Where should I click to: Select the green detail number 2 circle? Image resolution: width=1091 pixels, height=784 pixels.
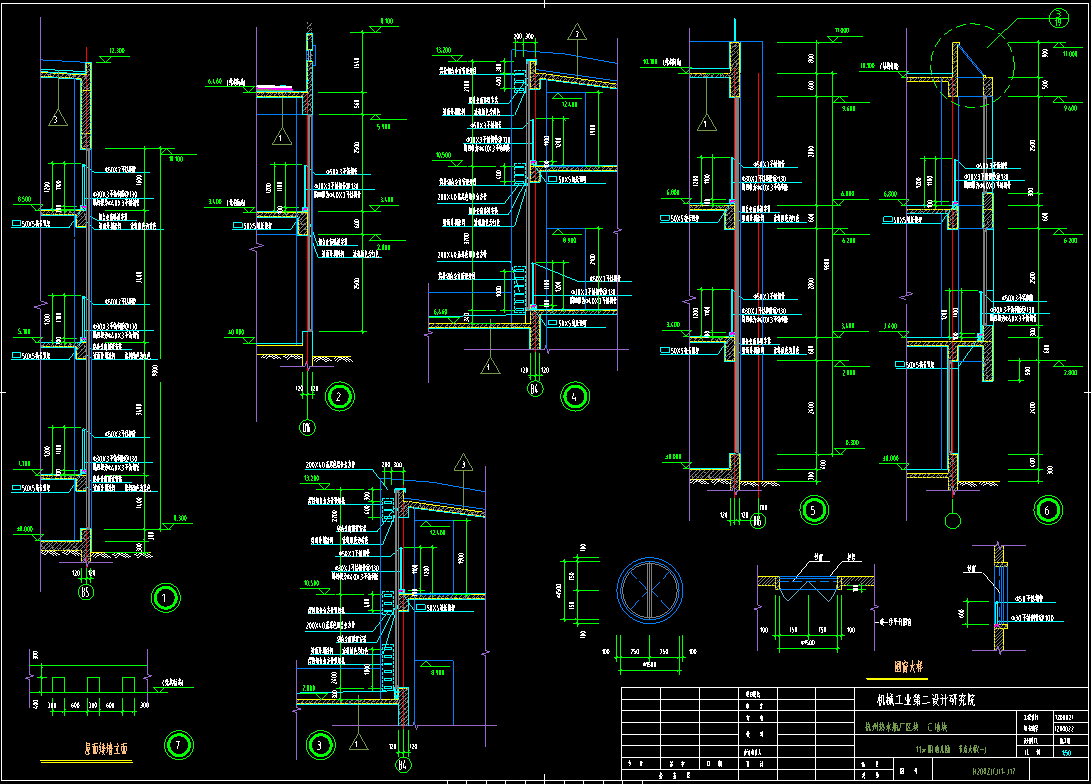coord(340,396)
